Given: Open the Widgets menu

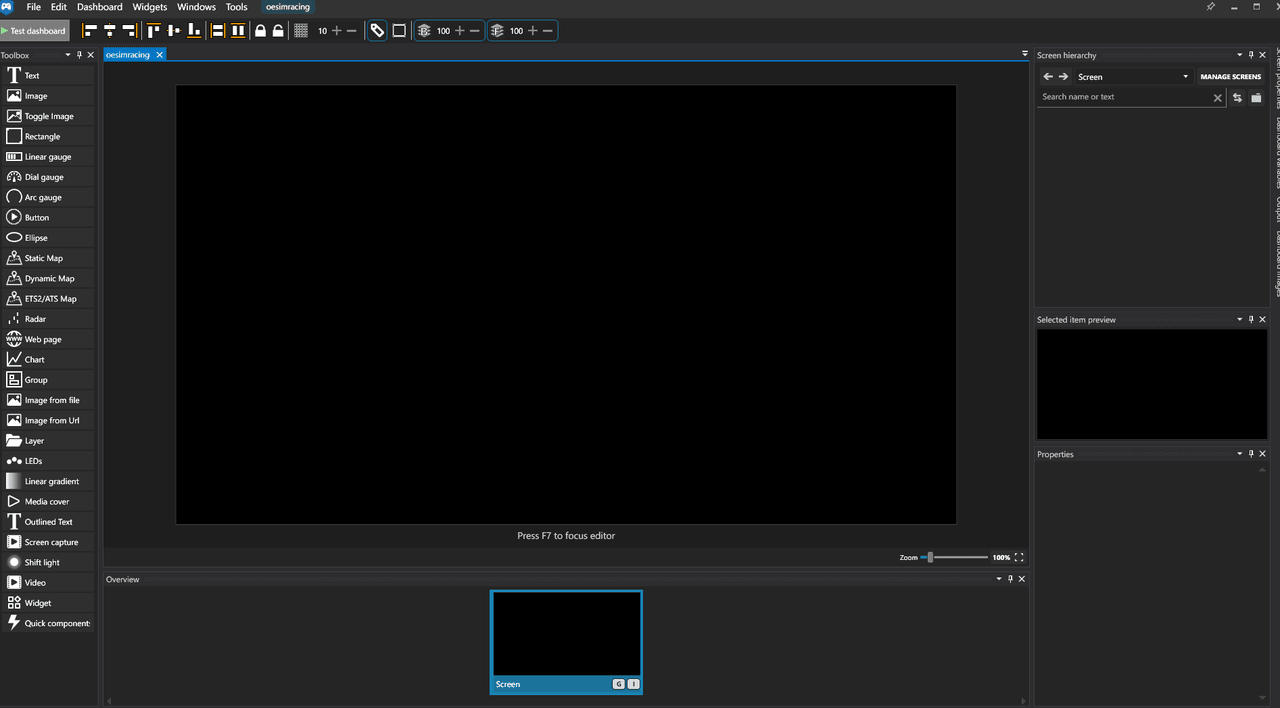Looking at the screenshot, I should coord(150,7).
